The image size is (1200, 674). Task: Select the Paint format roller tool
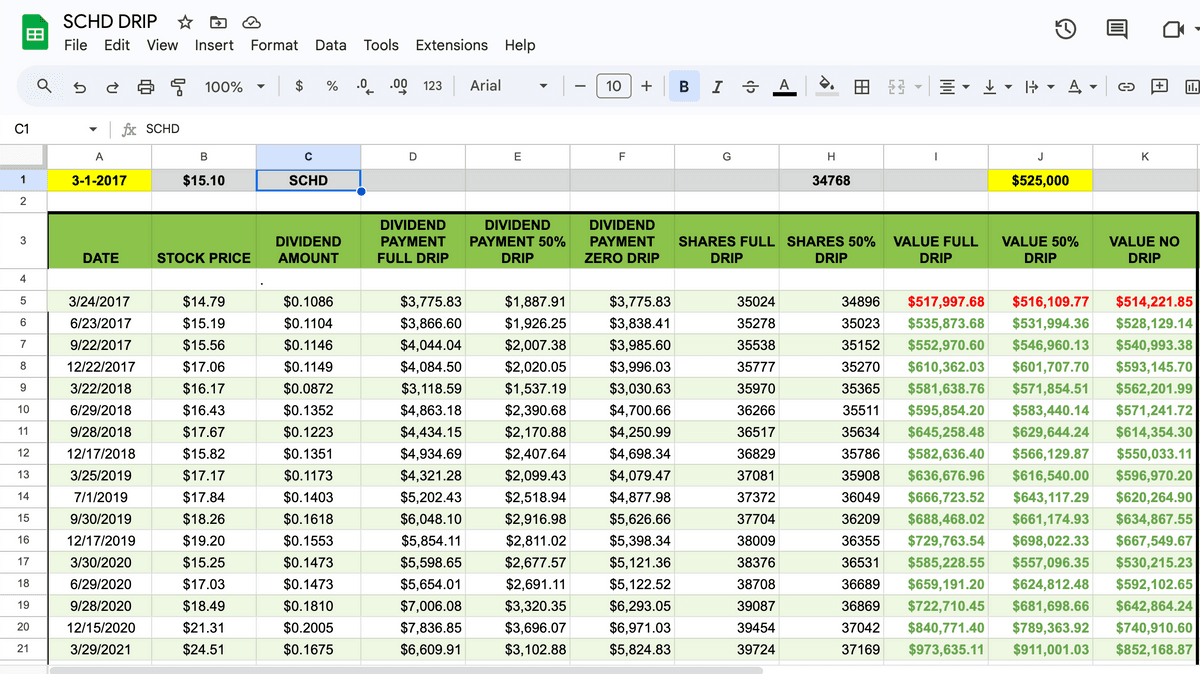(x=178, y=87)
